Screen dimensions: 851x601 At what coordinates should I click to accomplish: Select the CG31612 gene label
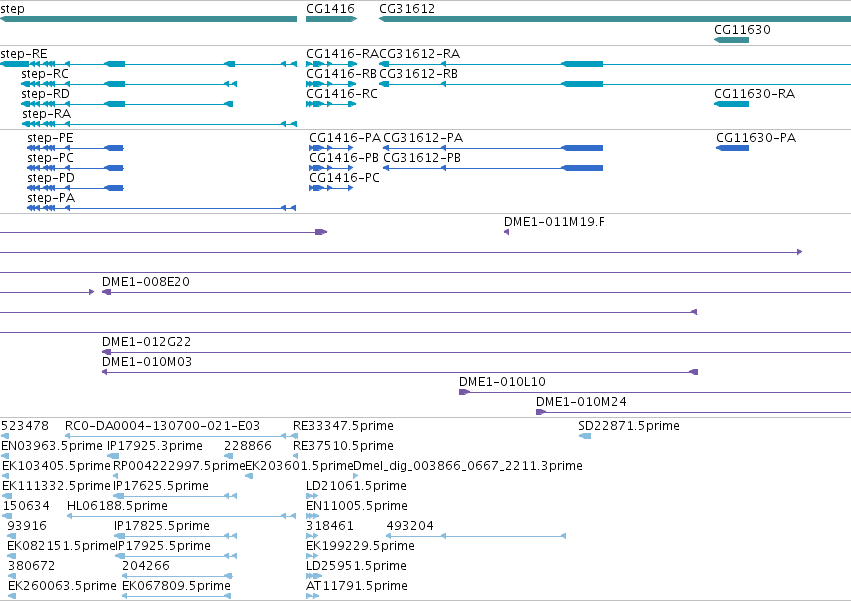(407, 9)
